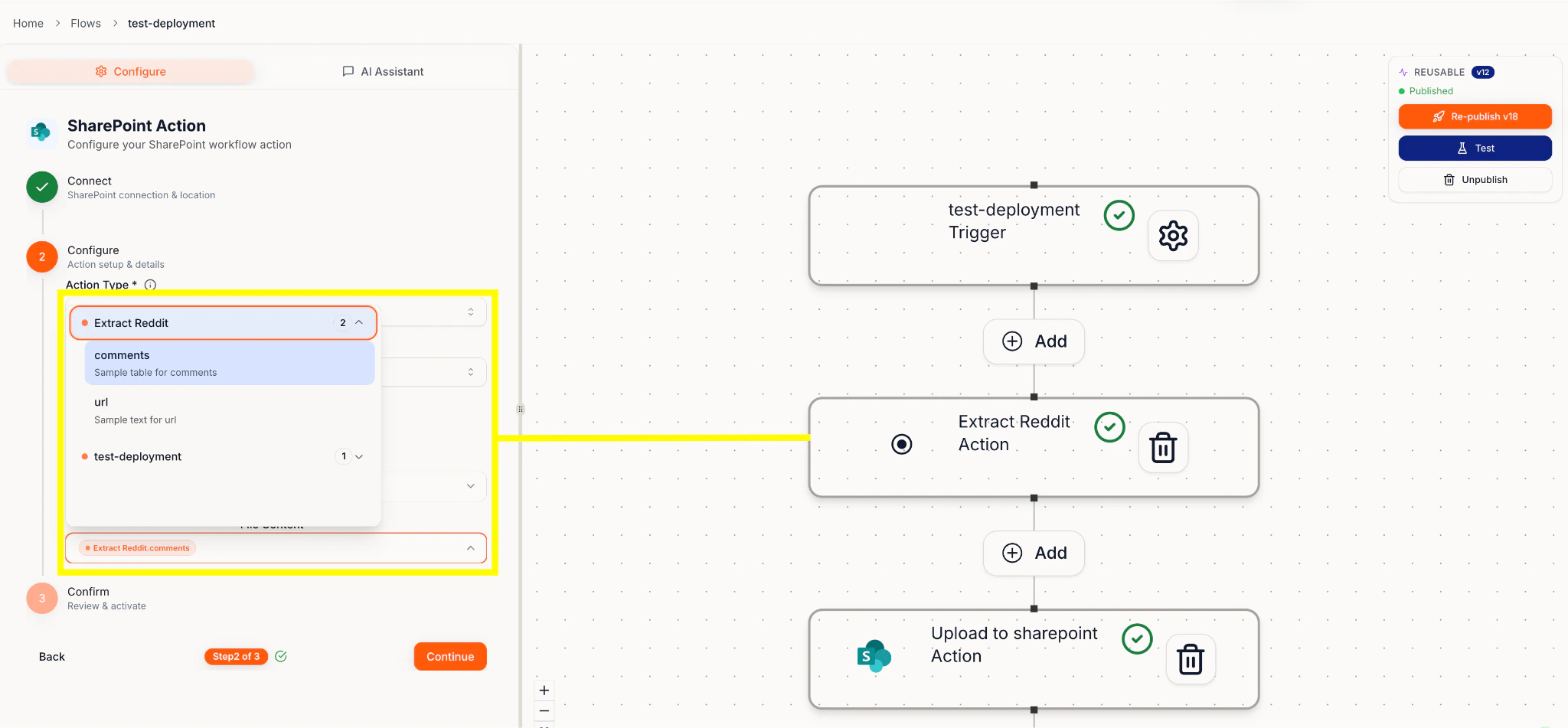Click the SharePoint logo icon in panel header

click(x=41, y=132)
